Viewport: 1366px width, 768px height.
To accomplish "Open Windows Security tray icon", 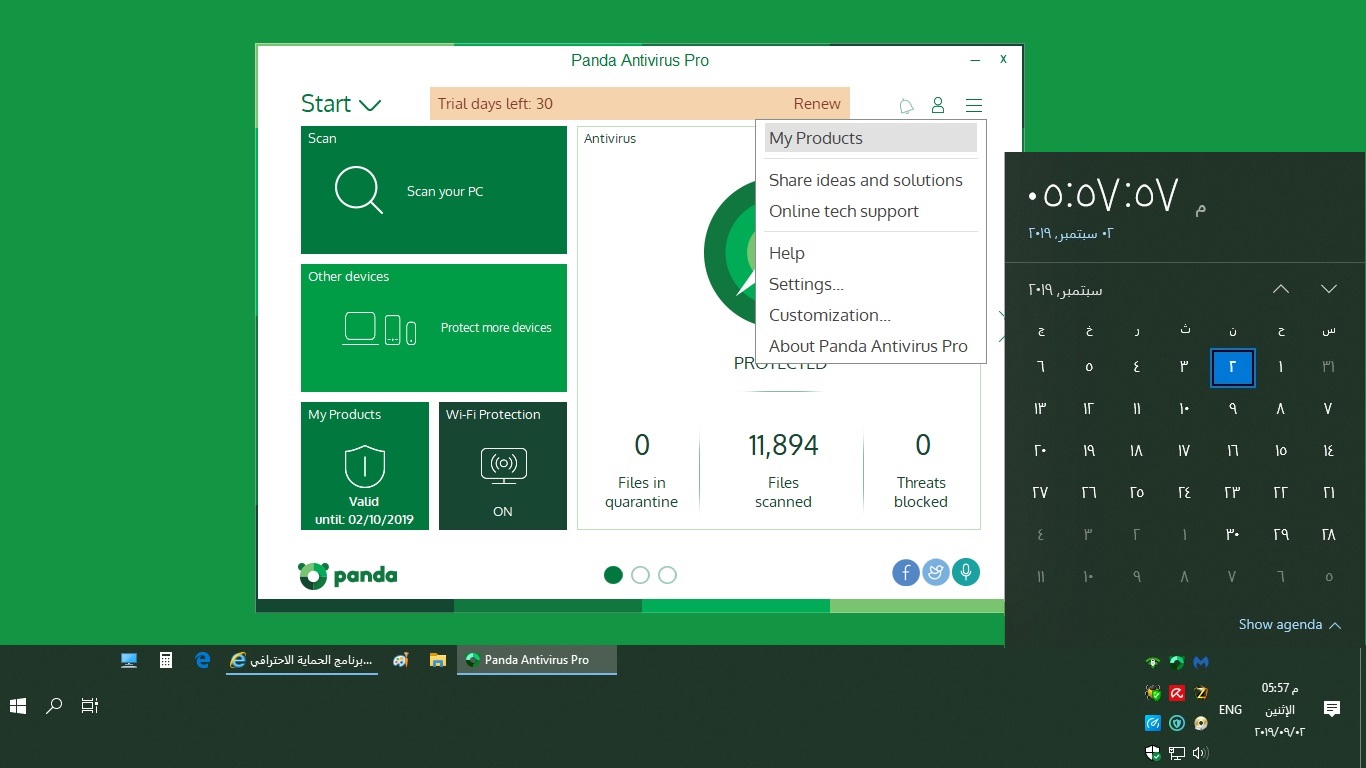I will (x=1153, y=752).
